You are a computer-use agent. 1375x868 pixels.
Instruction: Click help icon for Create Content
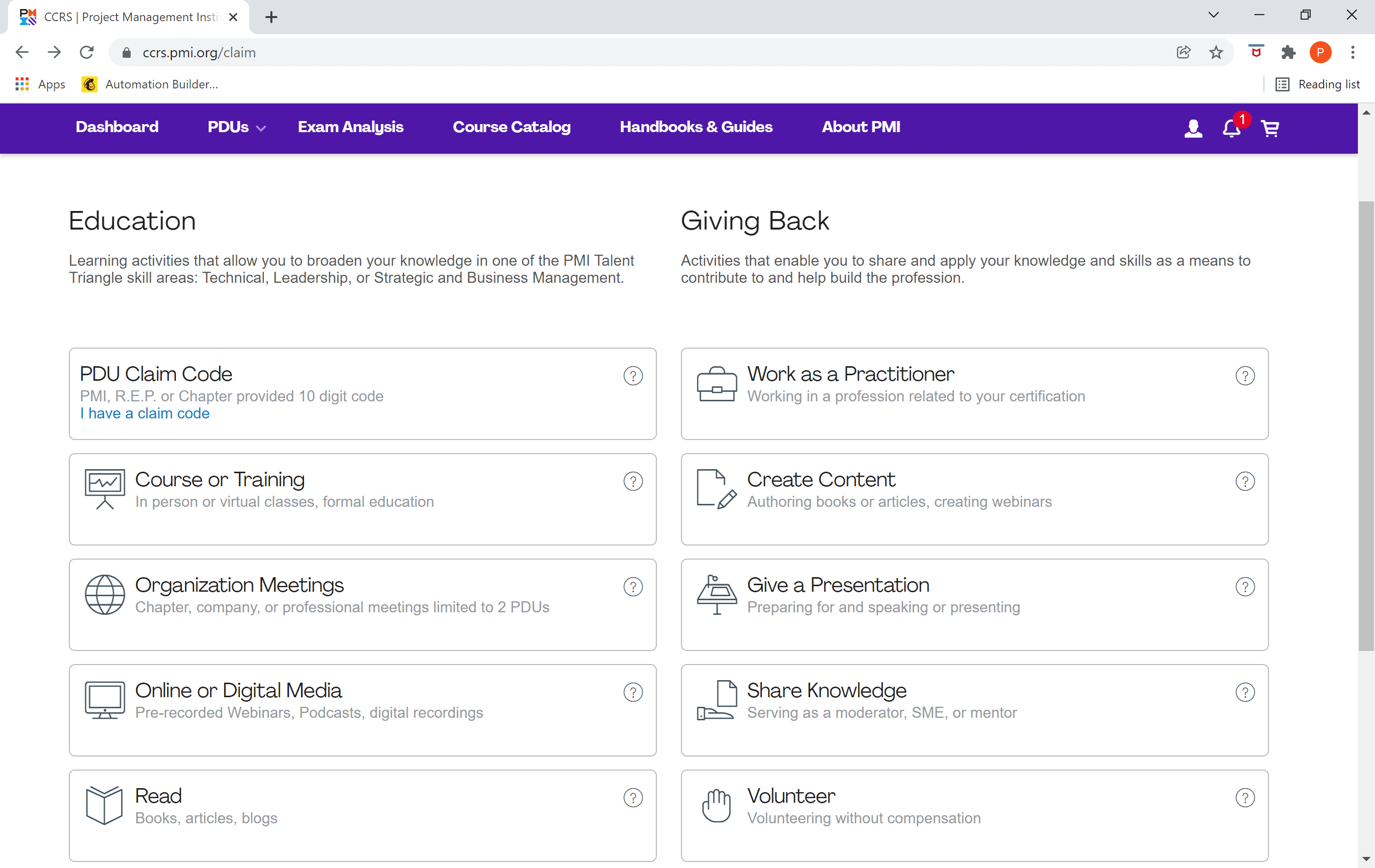click(x=1245, y=481)
